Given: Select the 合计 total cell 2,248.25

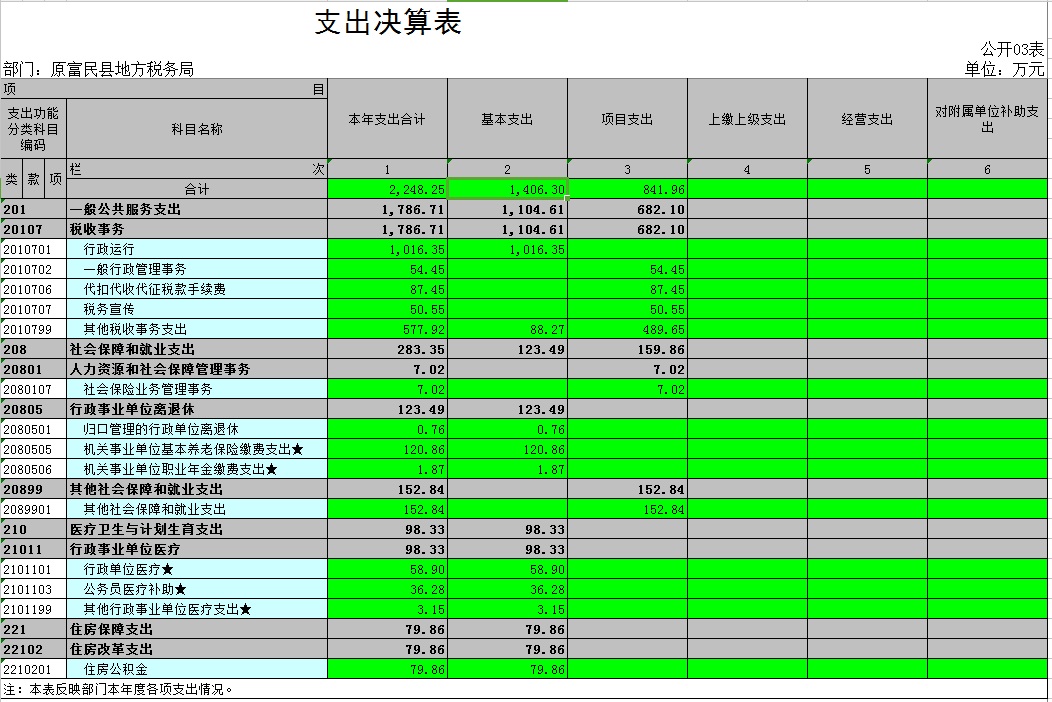Looking at the screenshot, I should click(387, 189).
